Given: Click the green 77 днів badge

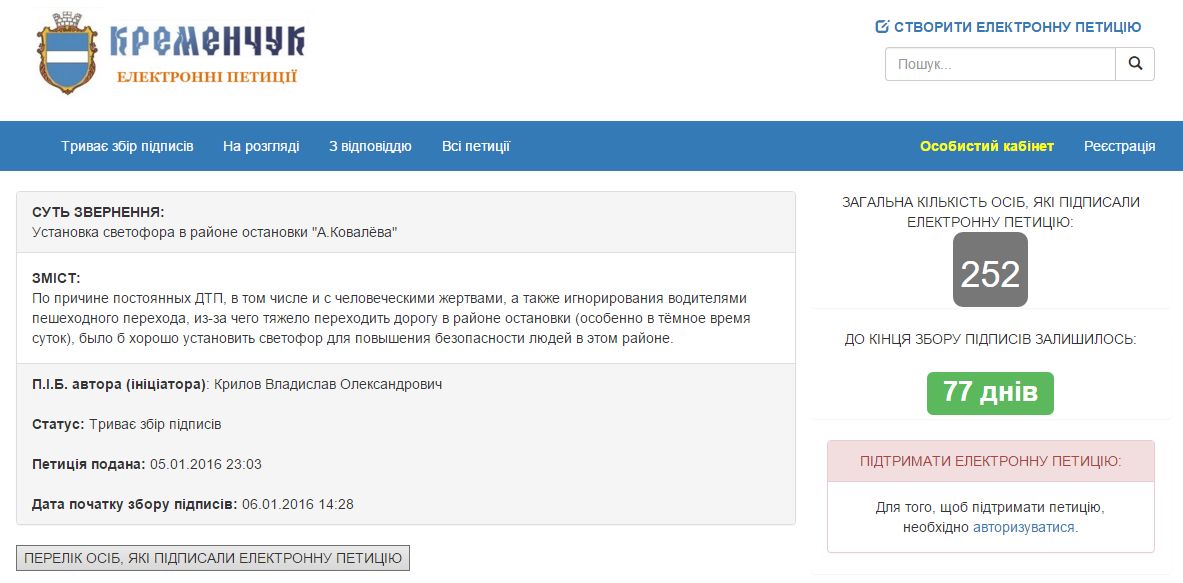Looking at the screenshot, I should 990,392.
